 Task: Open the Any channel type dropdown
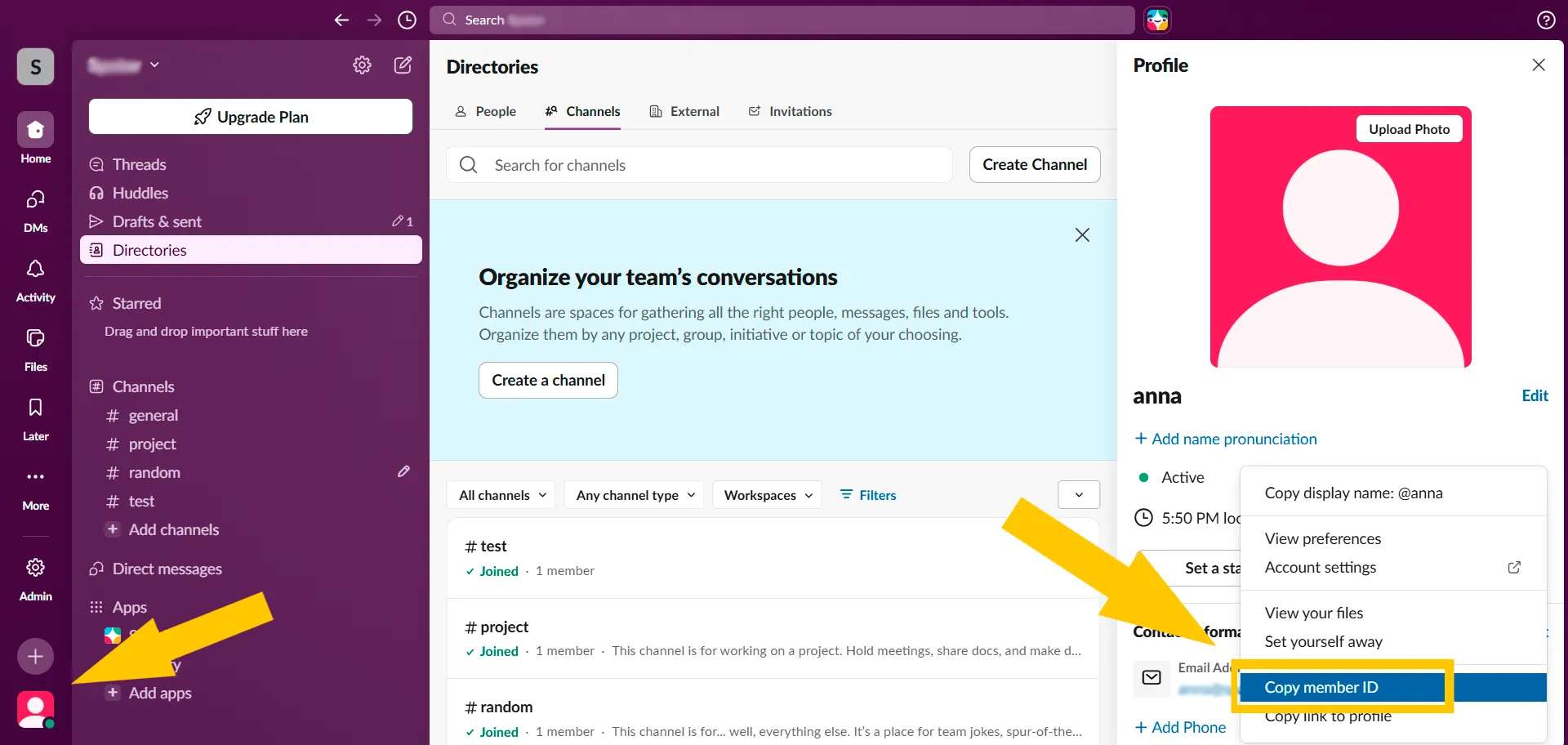click(634, 495)
